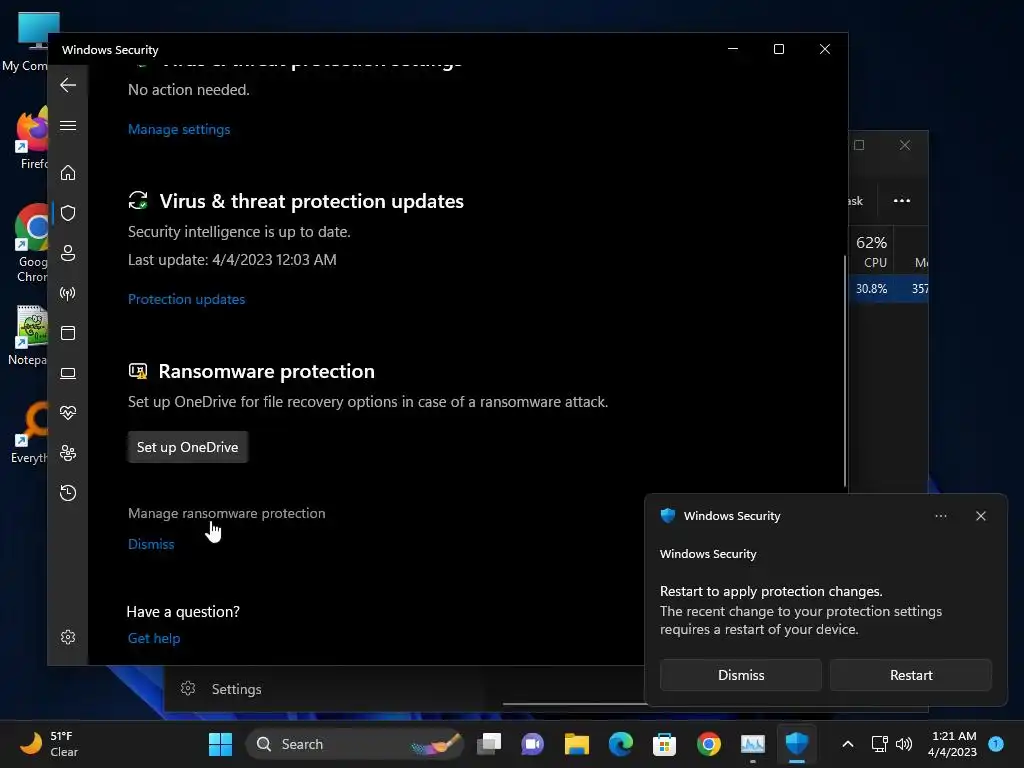
Task: Open Manage settings link
Action: (x=179, y=129)
